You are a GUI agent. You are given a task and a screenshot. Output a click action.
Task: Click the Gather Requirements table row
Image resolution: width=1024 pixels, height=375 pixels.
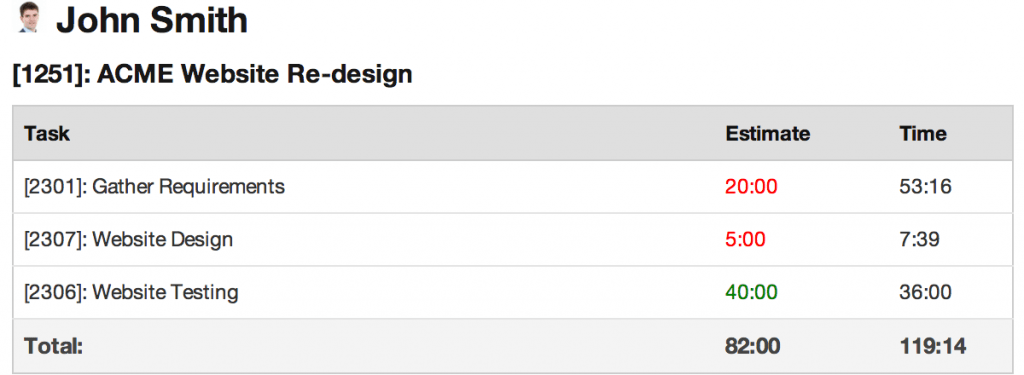513,187
